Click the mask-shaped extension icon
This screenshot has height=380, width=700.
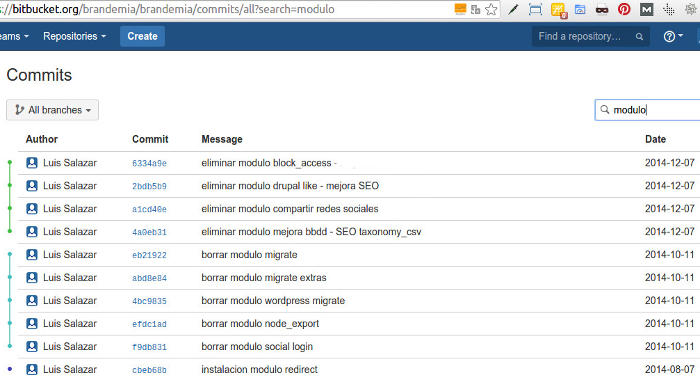point(602,10)
